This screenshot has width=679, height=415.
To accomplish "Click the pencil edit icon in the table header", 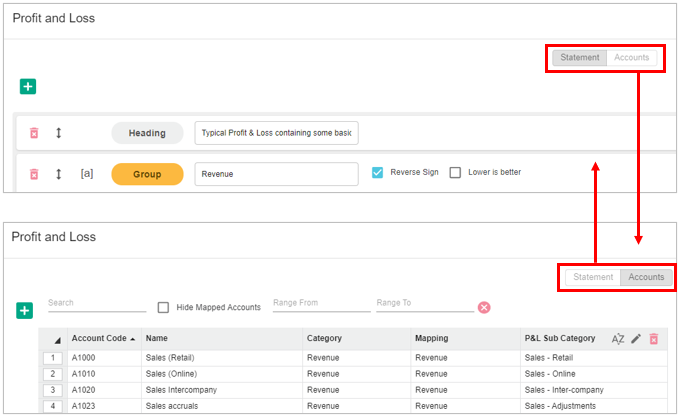I will pyautogui.click(x=636, y=339).
